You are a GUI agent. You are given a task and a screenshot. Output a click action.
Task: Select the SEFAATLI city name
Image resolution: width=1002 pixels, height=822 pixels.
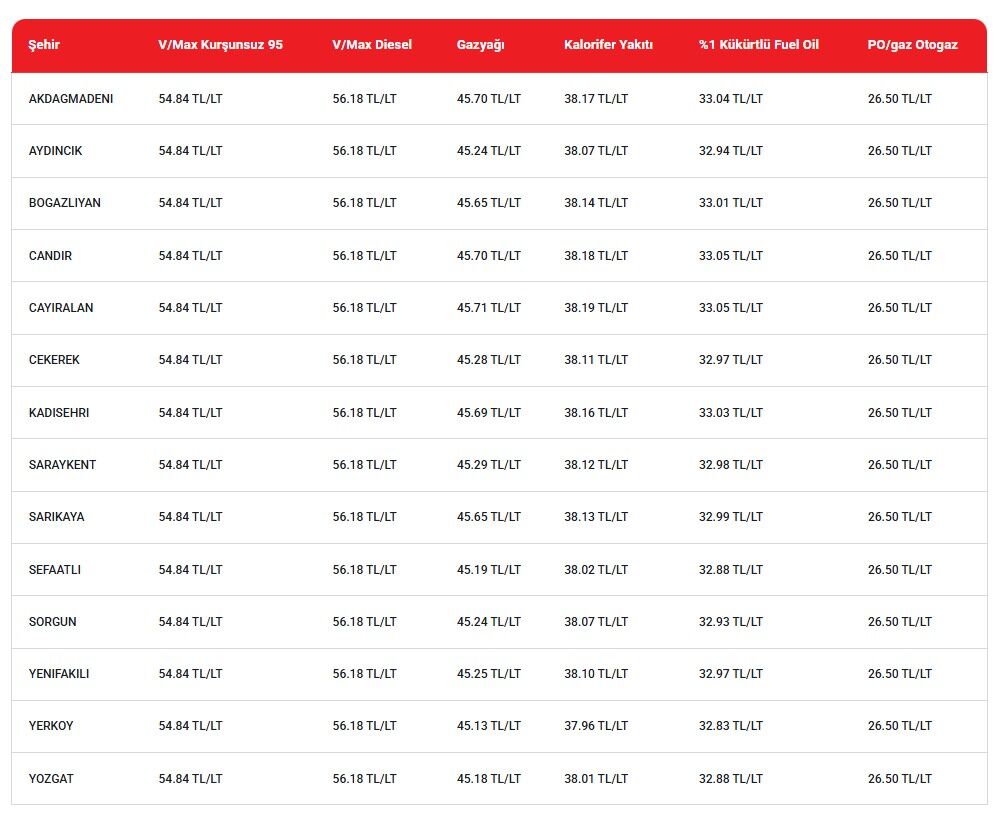point(55,570)
